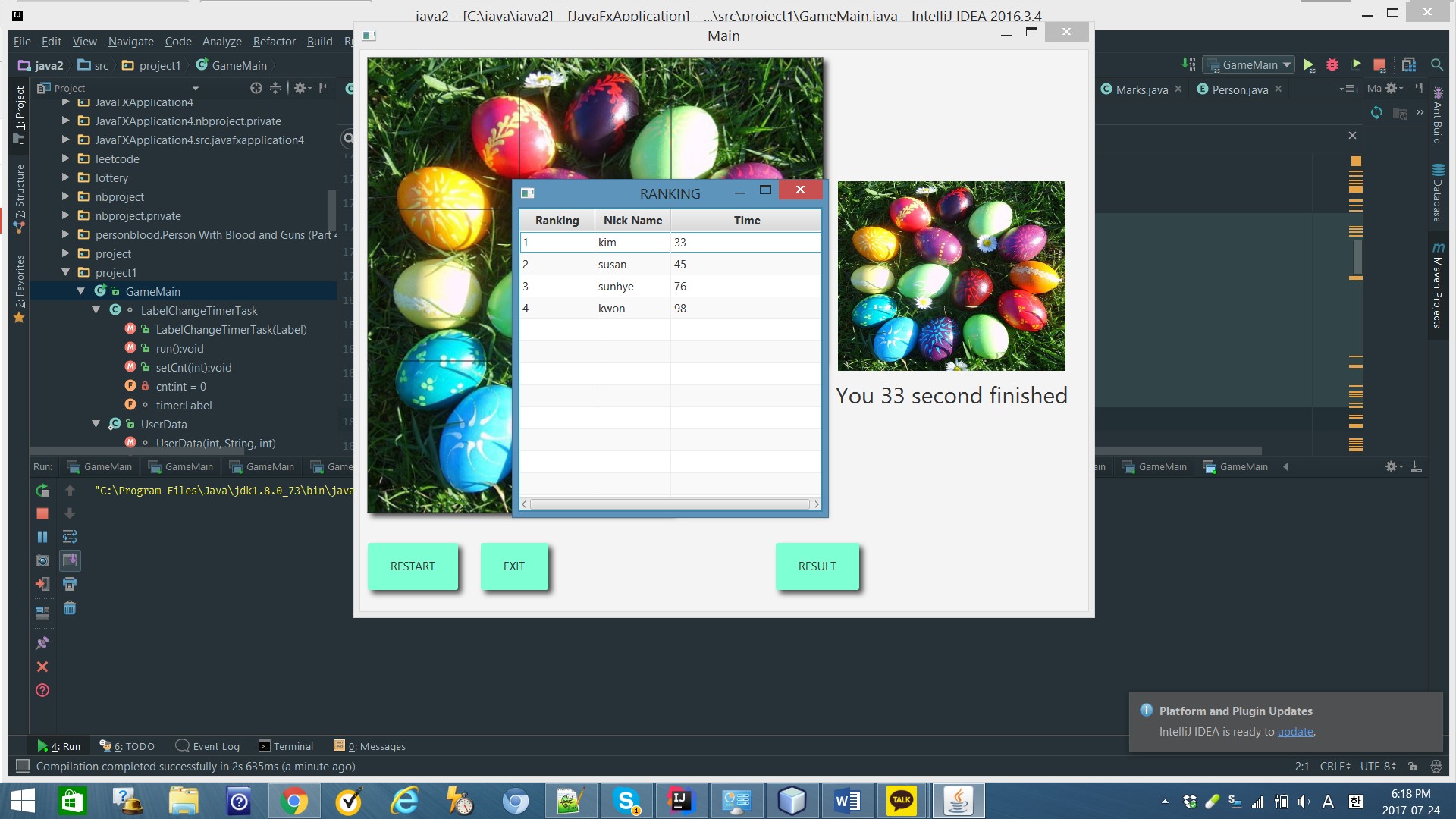Viewport: 1456px width, 819px height.
Task: Click the RANKING table horizontal scrollbar
Action: pos(670,504)
